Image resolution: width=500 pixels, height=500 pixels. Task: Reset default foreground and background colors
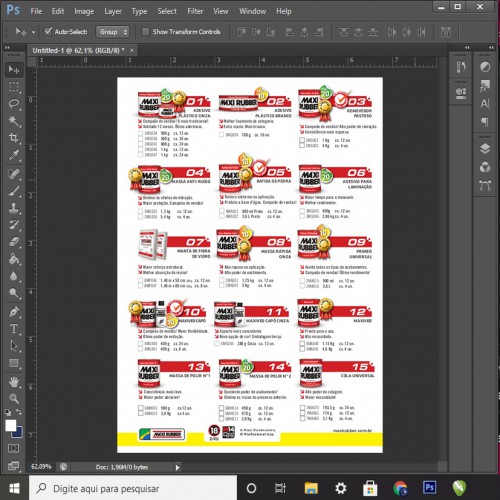[x=8, y=413]
